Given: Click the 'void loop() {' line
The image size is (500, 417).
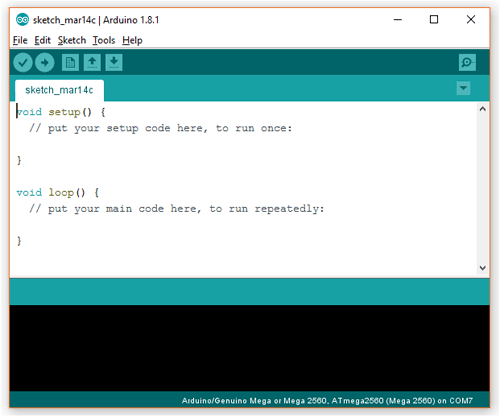Looking at the screenshot, I should point(58,193).
